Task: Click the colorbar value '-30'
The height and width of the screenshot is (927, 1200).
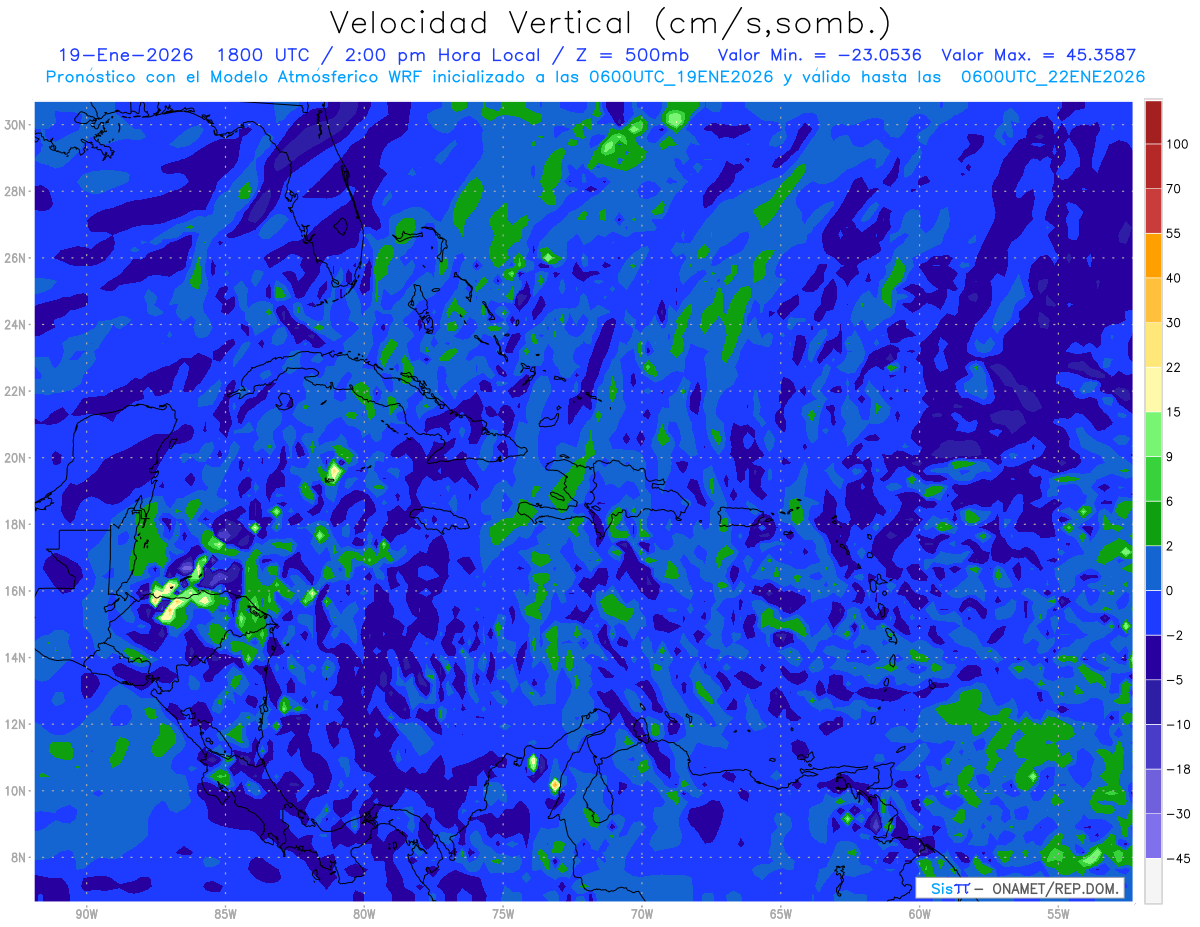Action: click(1177, 814)
